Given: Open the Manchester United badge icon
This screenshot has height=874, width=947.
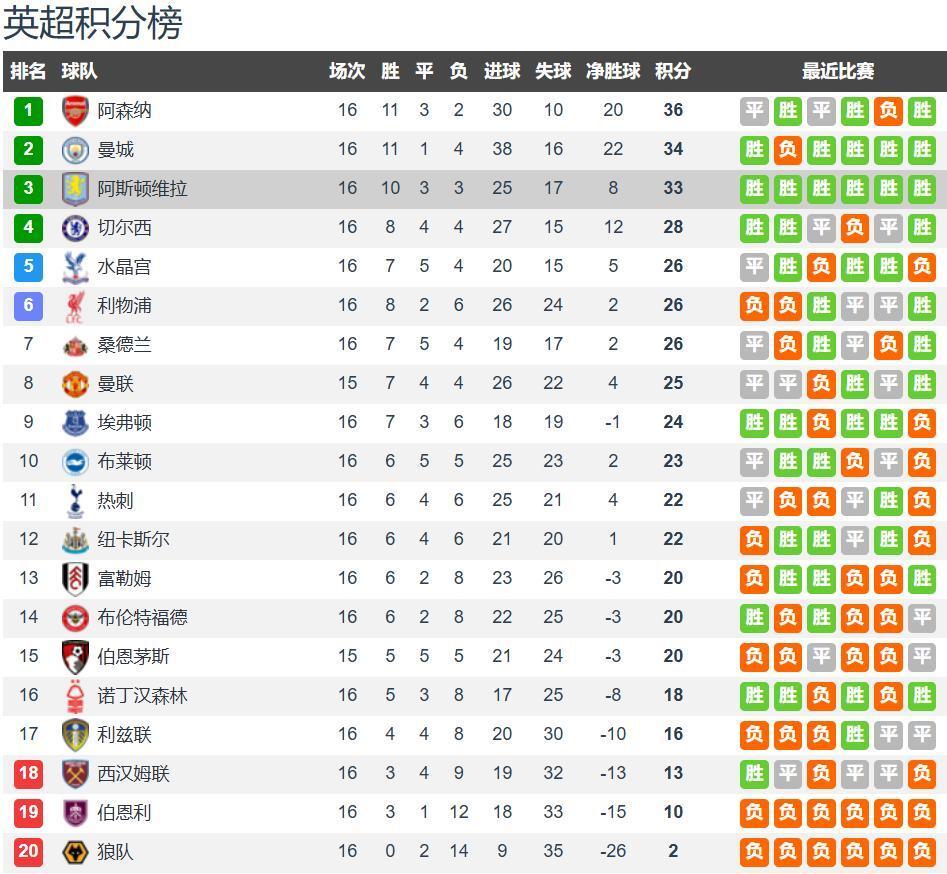Looking at the screenshot, I should coord(75,383).
